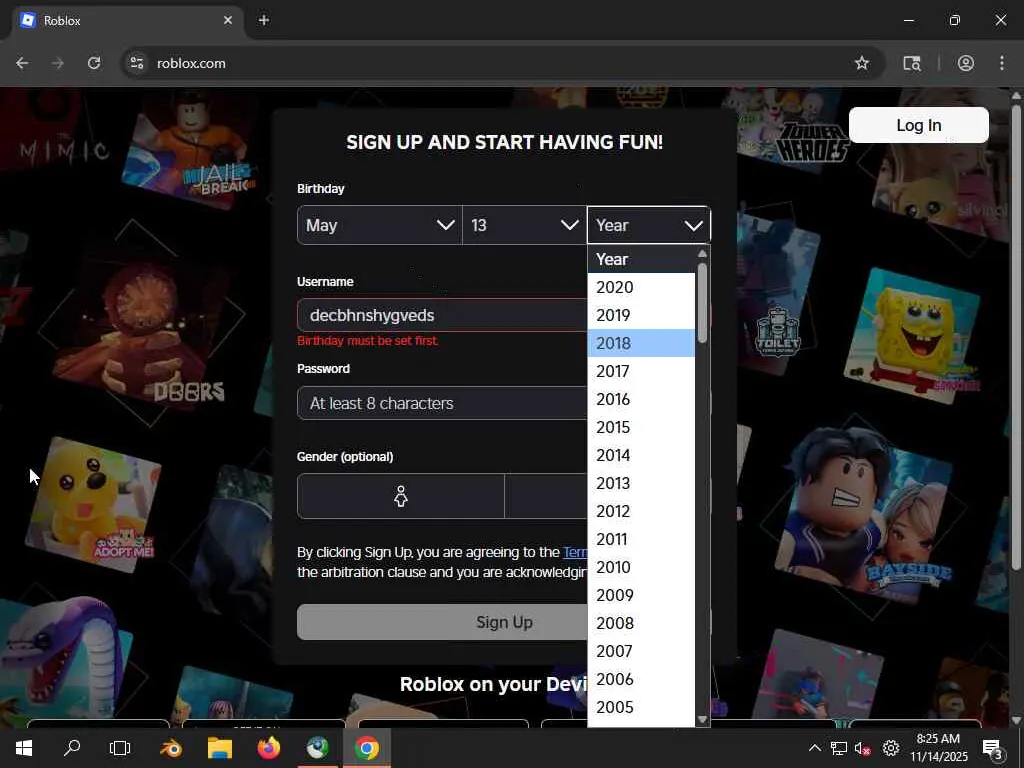Select 2012 as birth year
The width and height of the screenshot is (1024, 768).
click(641, 511)
